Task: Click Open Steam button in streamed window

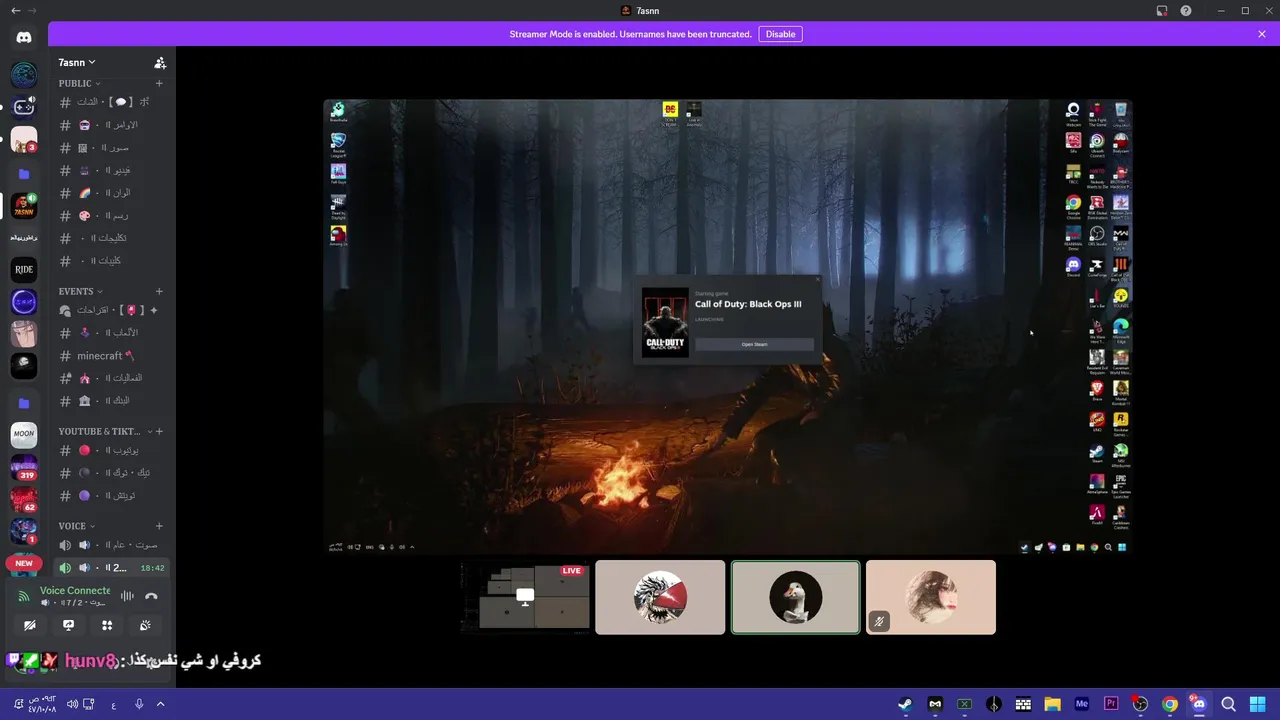Action: coord(754,344)
